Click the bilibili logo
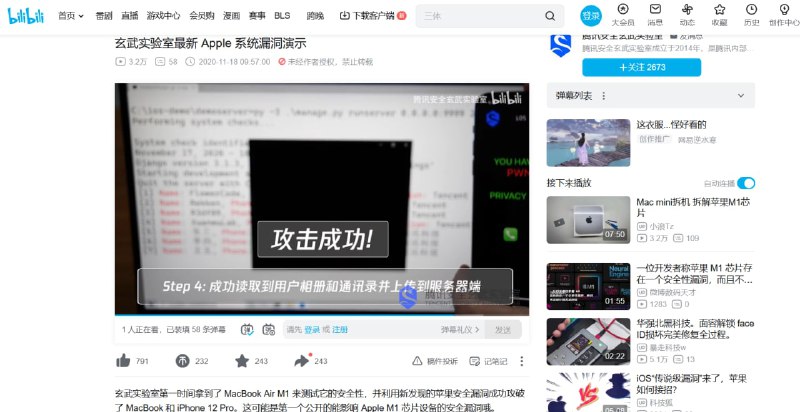800x412 pixels. (x=26, y=15)
